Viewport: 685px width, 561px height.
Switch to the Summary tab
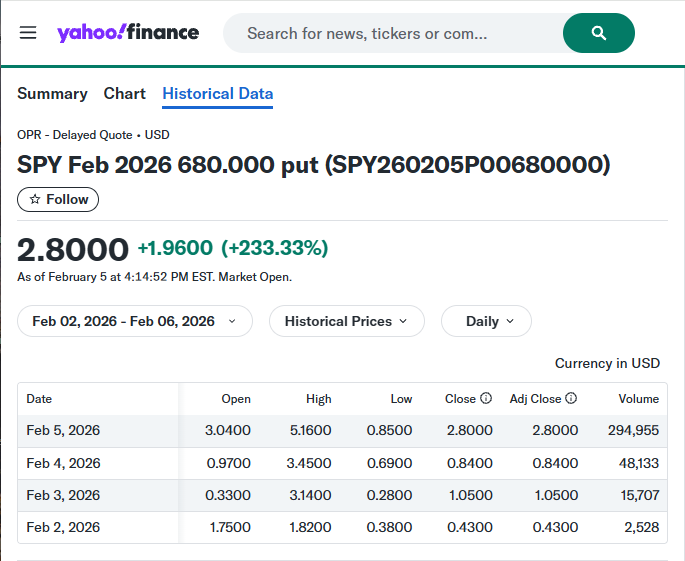pyautogui.click(x=52, y=93)
